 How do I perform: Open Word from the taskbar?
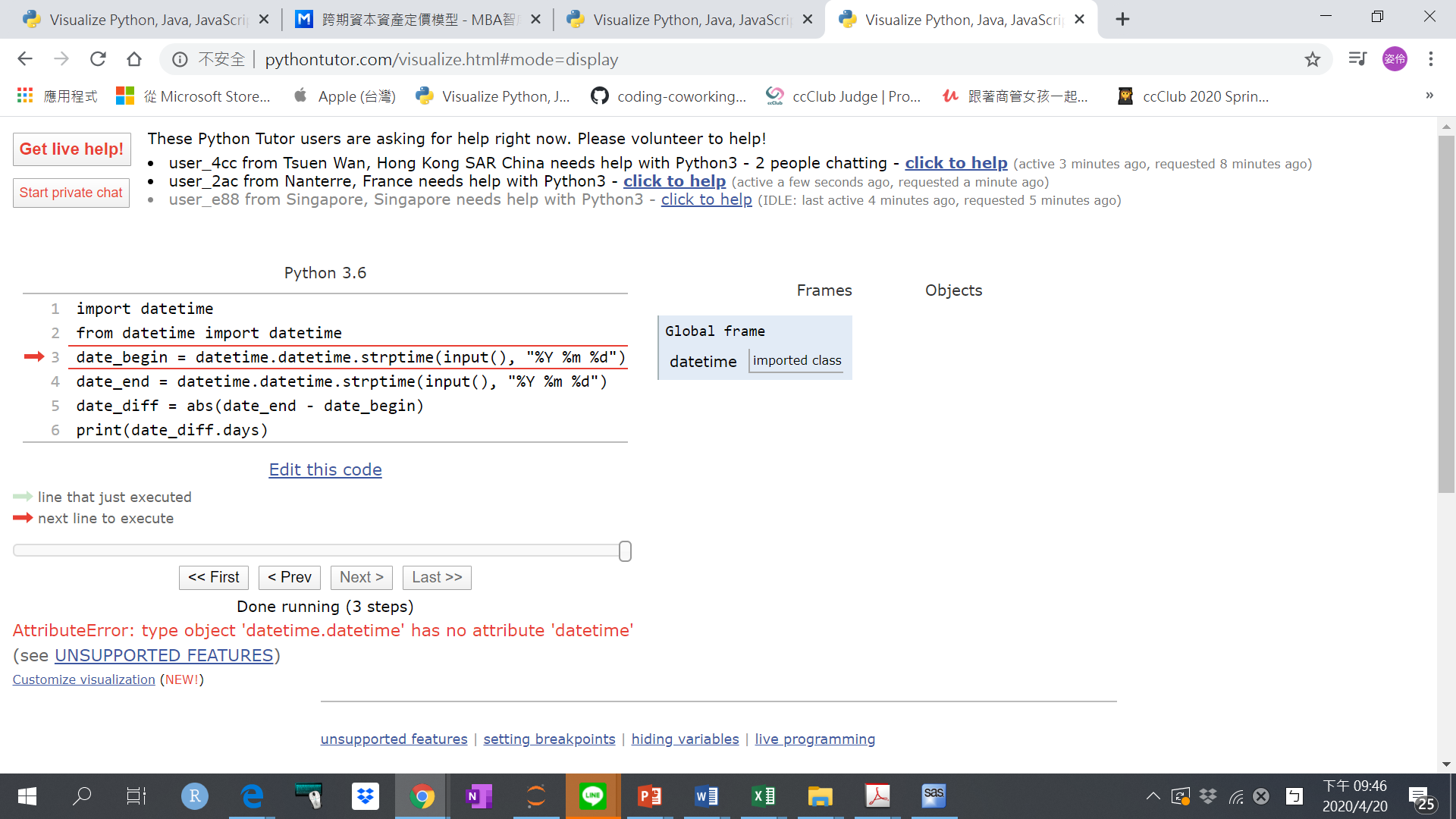[x=706, y=795]
